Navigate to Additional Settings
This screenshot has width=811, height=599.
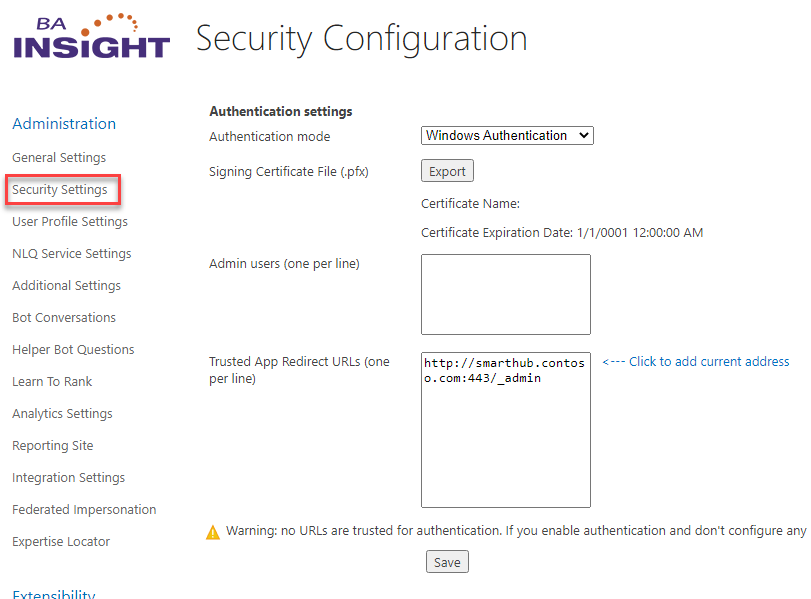point(66,286)
